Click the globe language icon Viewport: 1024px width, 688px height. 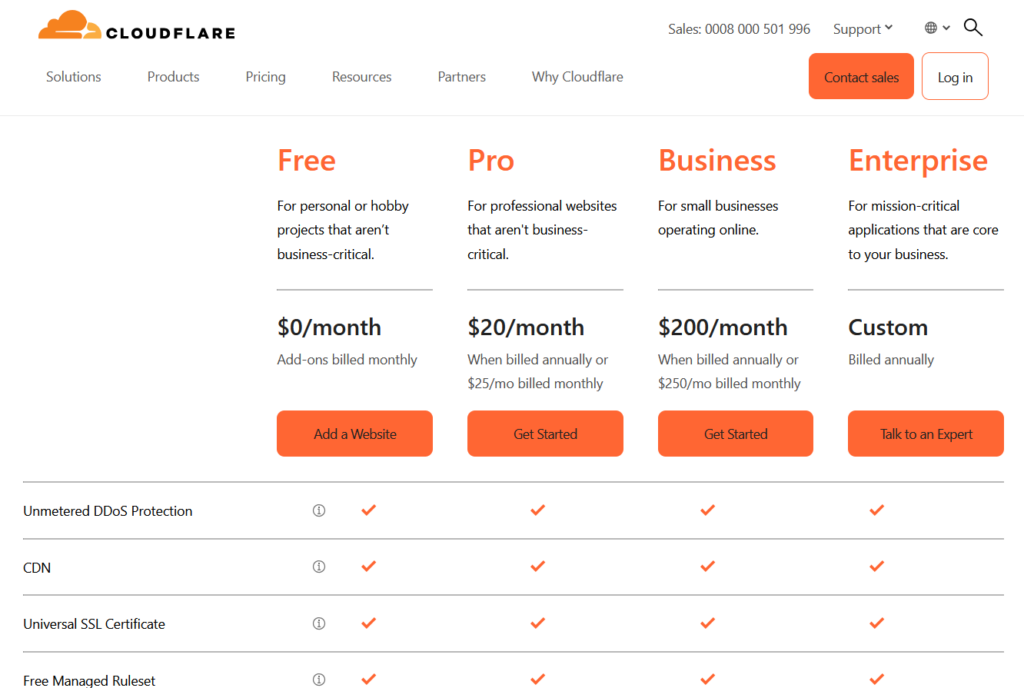click(x=931, y=28)
